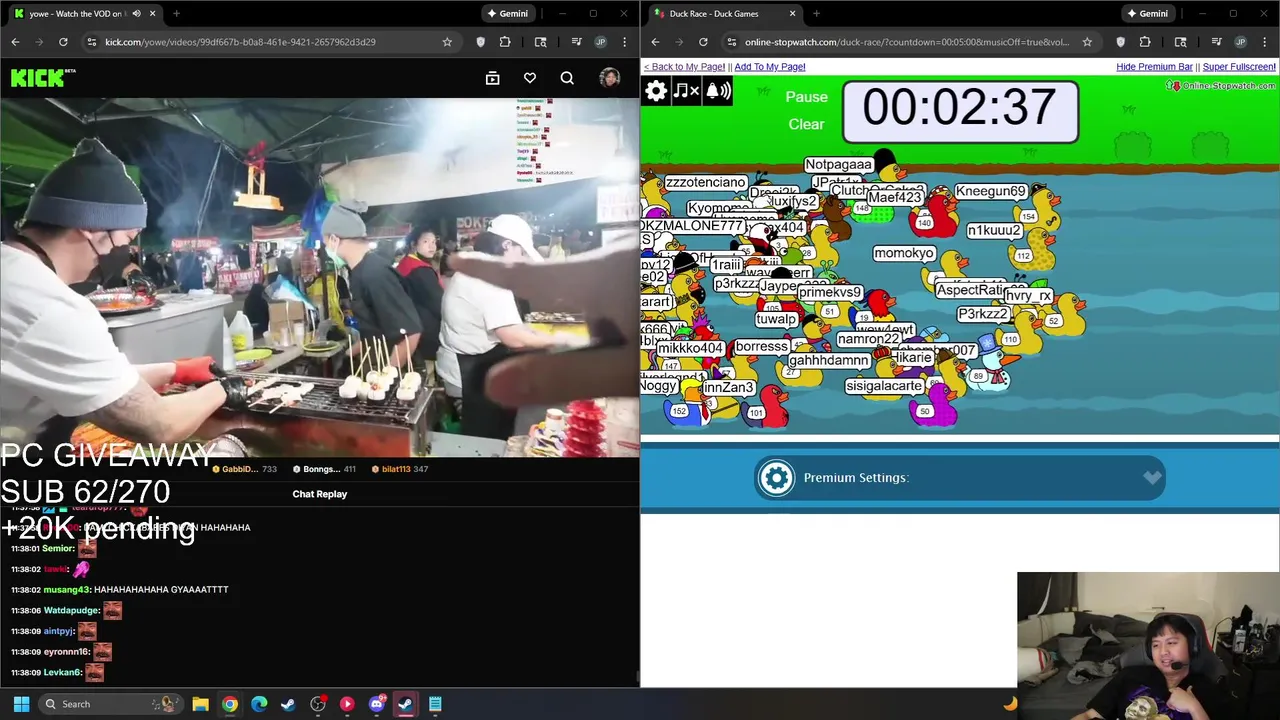Click the taskbar Search box

109,704
